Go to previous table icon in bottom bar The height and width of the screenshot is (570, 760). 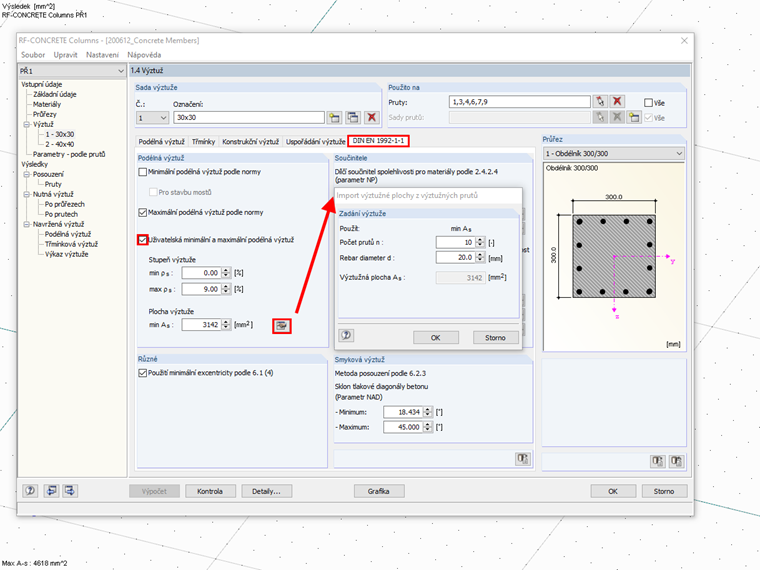coord(51,491)
